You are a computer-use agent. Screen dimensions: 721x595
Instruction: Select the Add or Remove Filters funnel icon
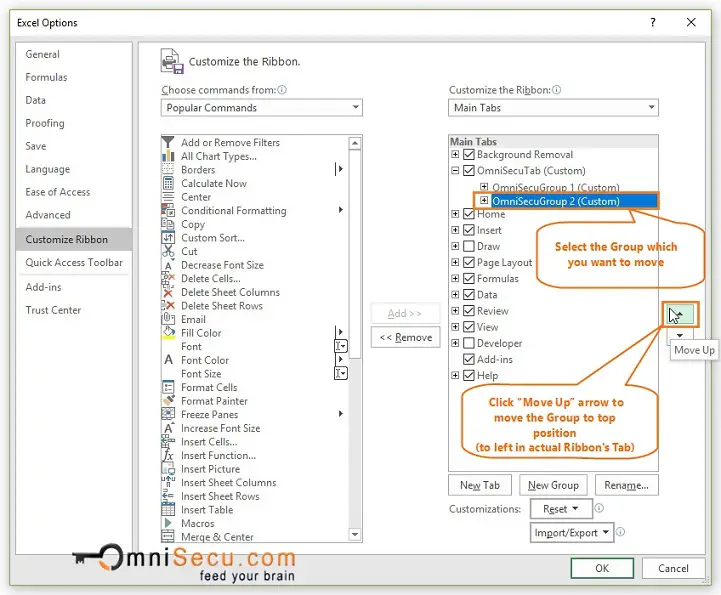click(168, 142)
